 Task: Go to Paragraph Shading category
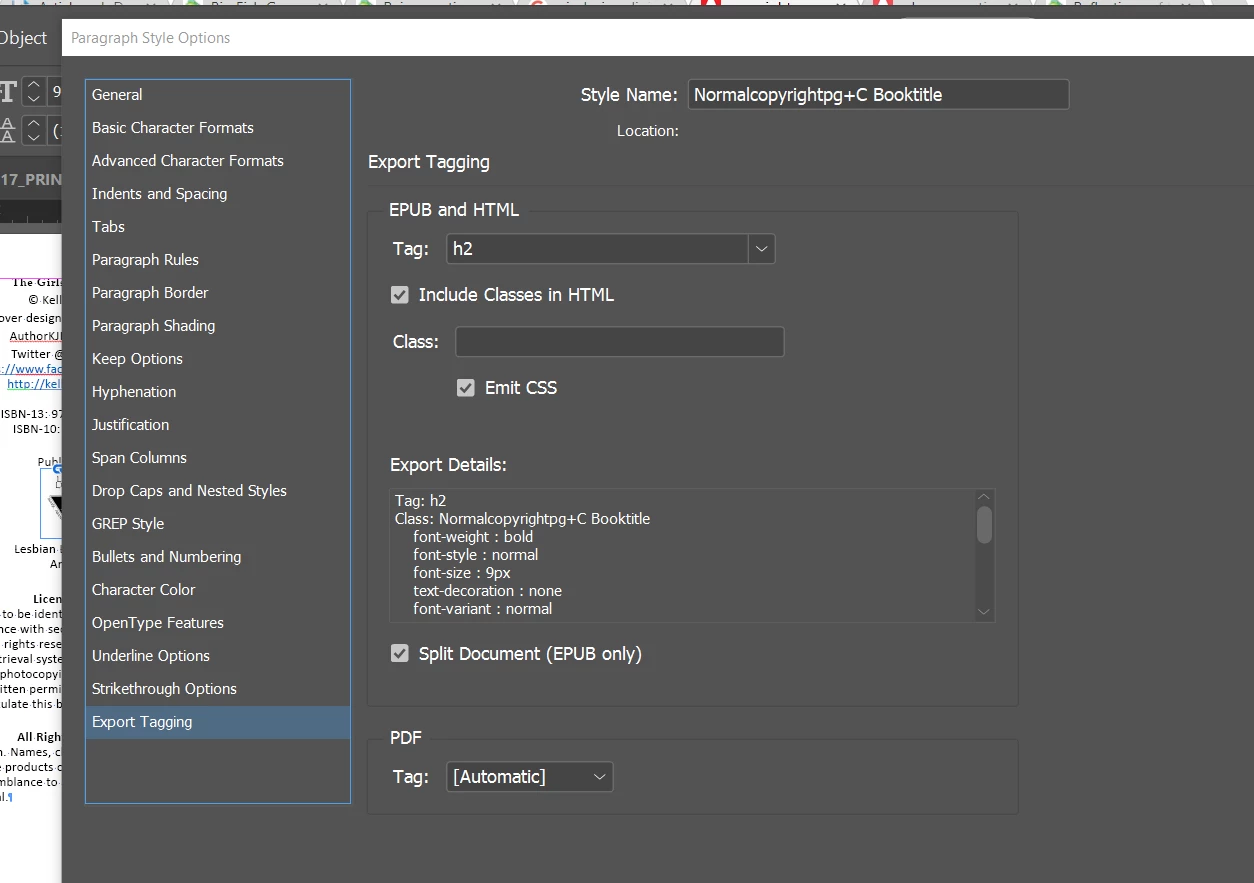click(x=218, y=326)
